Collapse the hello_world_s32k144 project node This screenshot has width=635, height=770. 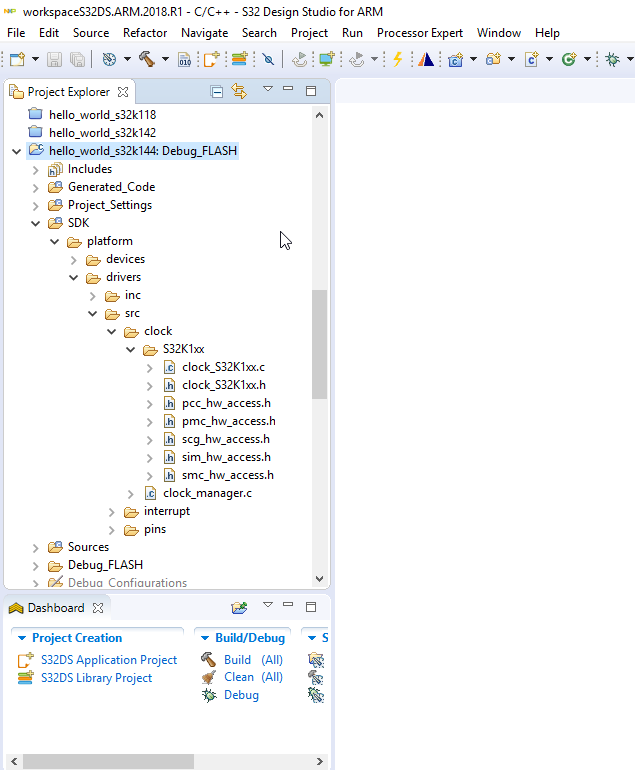pos(16,151)
